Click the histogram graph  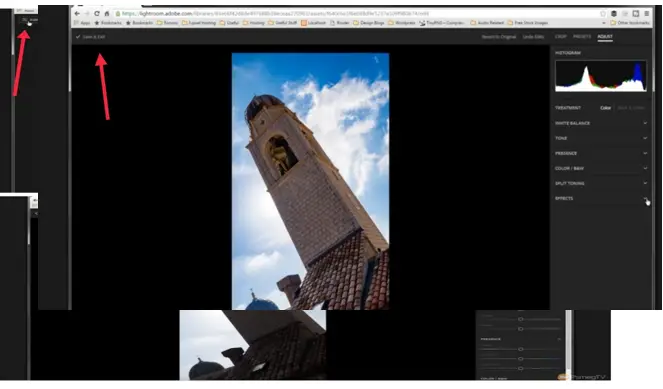coord(601,76)
